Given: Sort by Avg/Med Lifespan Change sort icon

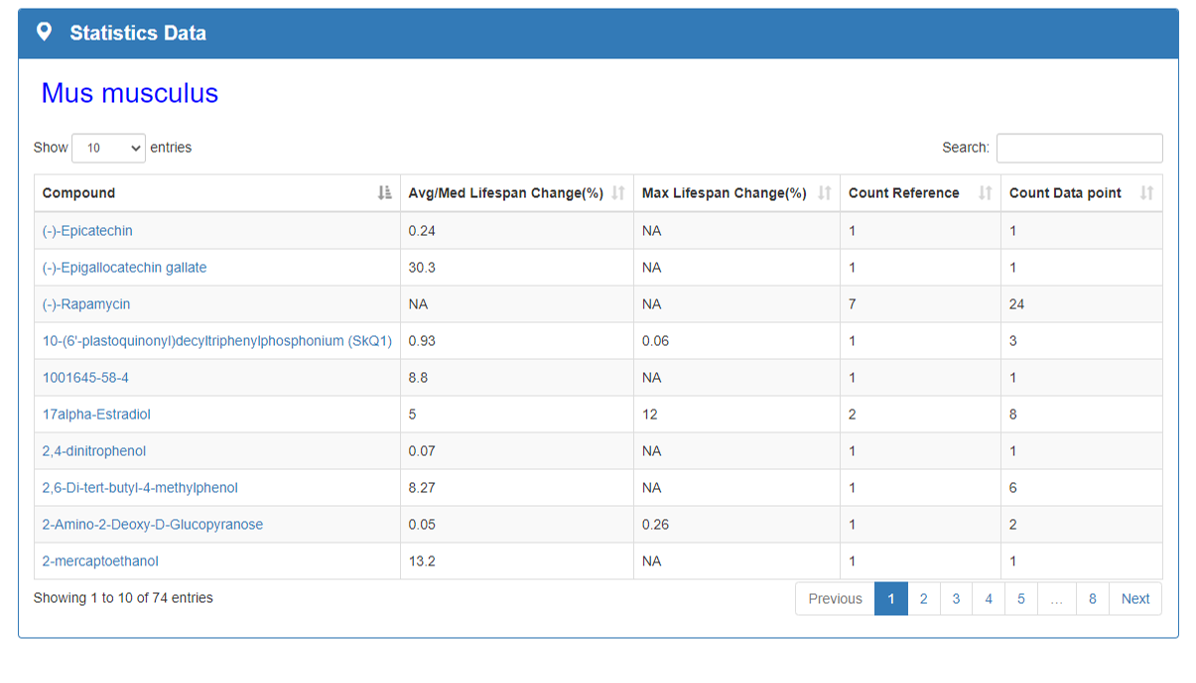Looking at the screenshot, I should (618, 193).
